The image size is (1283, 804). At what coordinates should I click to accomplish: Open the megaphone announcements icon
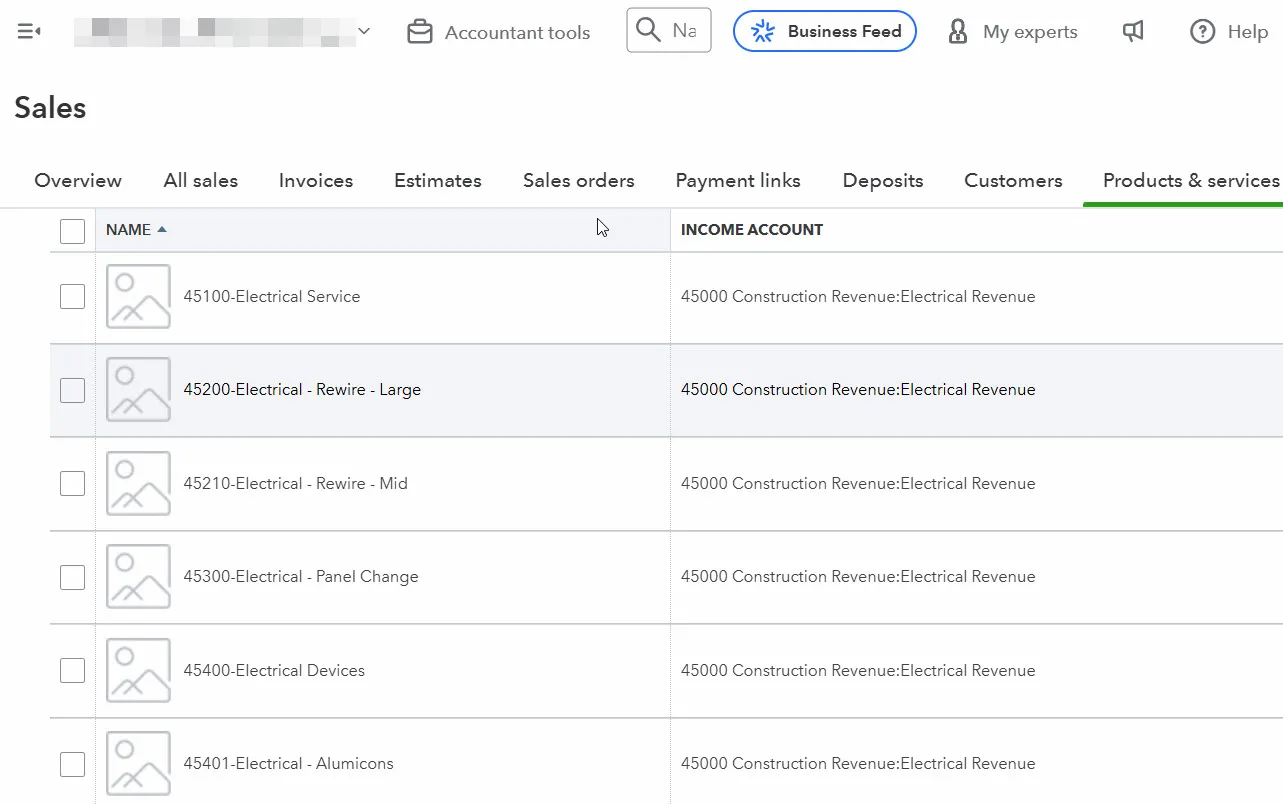(1133, 32)
